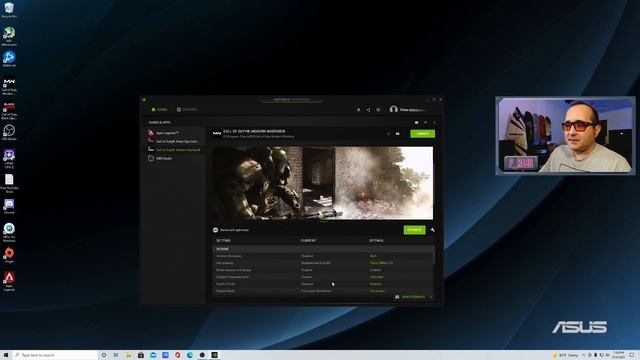Viewport: 640px width, 360px height.
Task: Open the desktop icon below Discord
Action: (9, 232)
